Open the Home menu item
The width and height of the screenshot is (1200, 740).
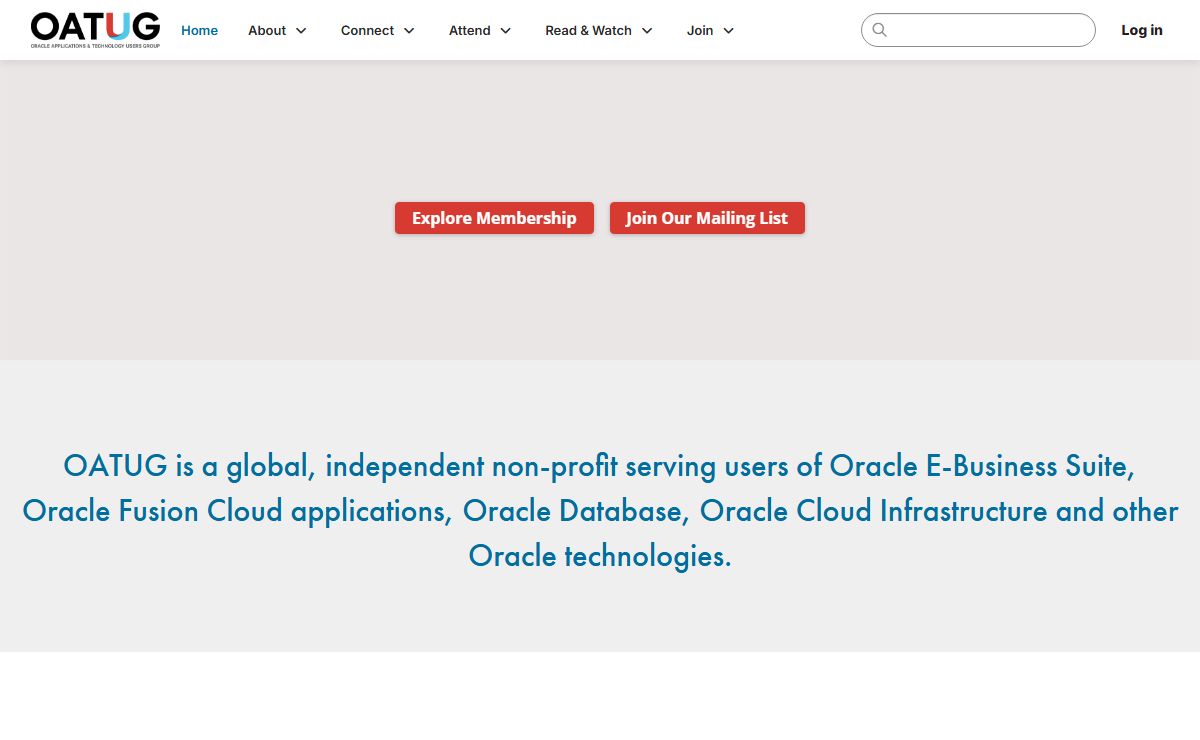(199, 30)
